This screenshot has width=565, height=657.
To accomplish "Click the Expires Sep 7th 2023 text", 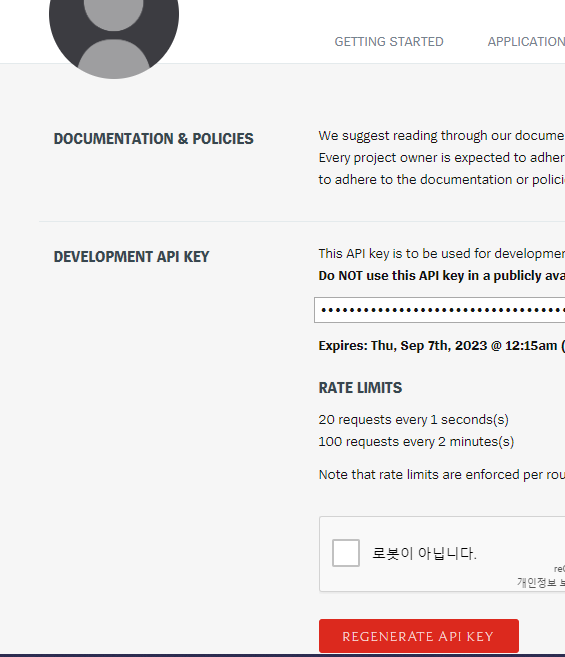I will [442, 346].
